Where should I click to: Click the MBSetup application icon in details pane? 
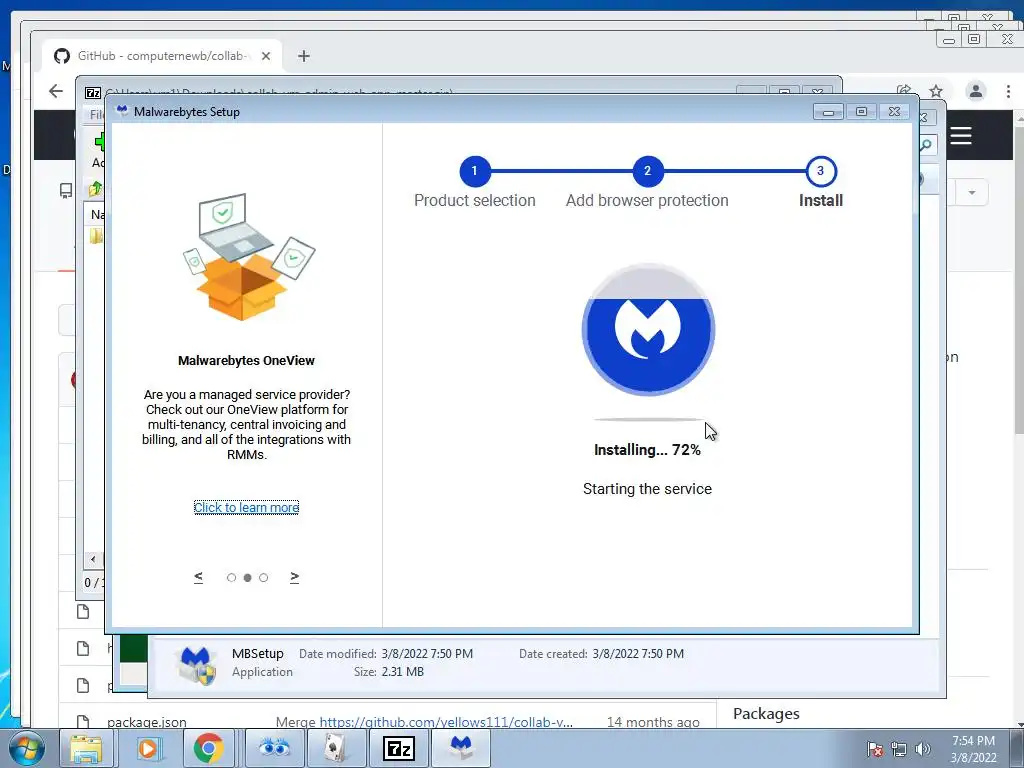197,664
